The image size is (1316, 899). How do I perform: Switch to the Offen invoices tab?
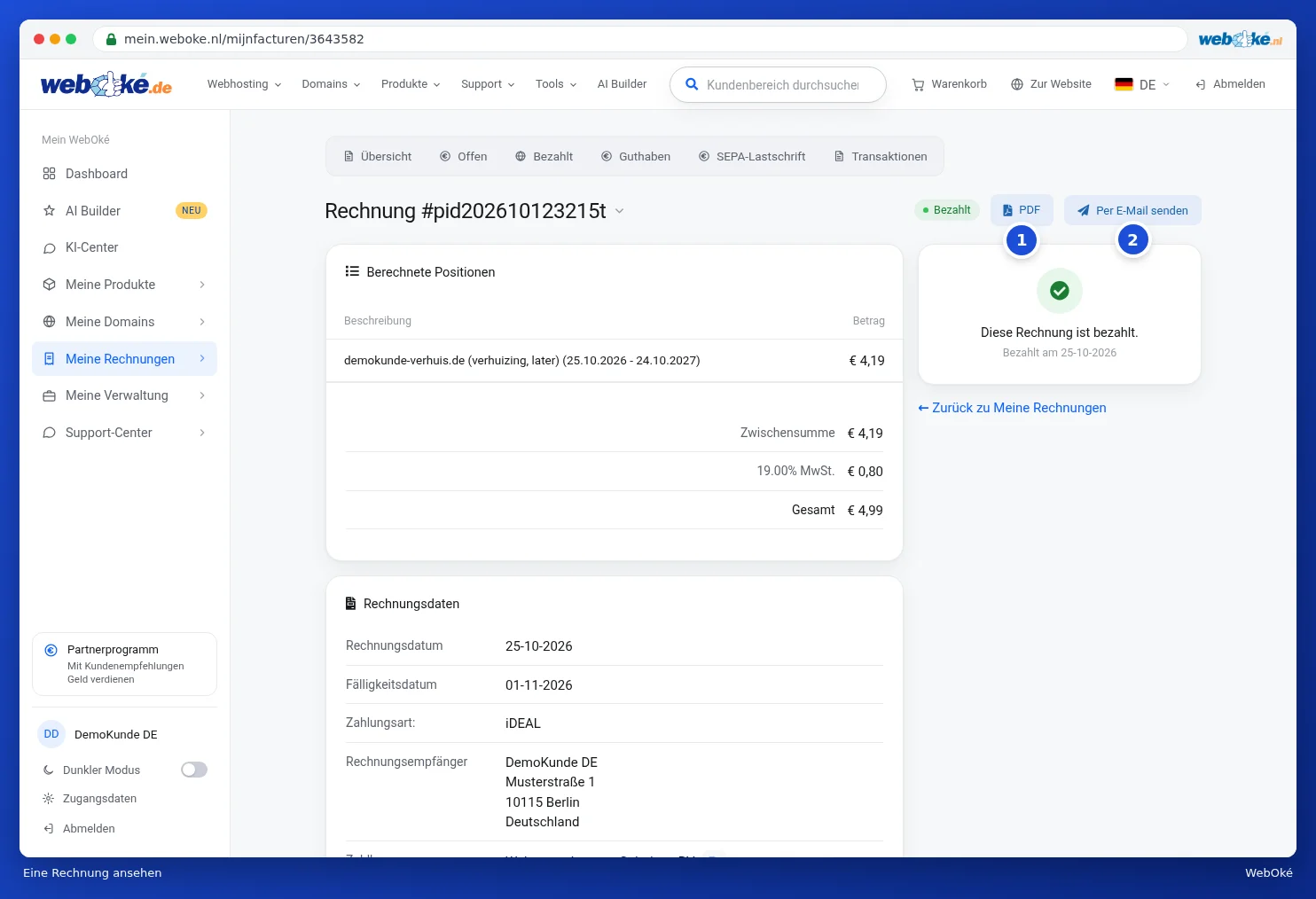pyautogui.click(x=464, y=157)
